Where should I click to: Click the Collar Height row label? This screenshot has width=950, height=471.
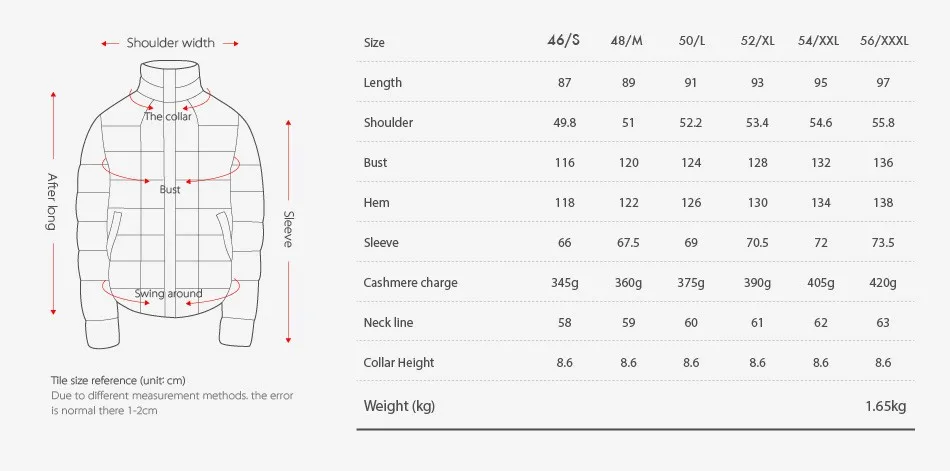point(399,363)
